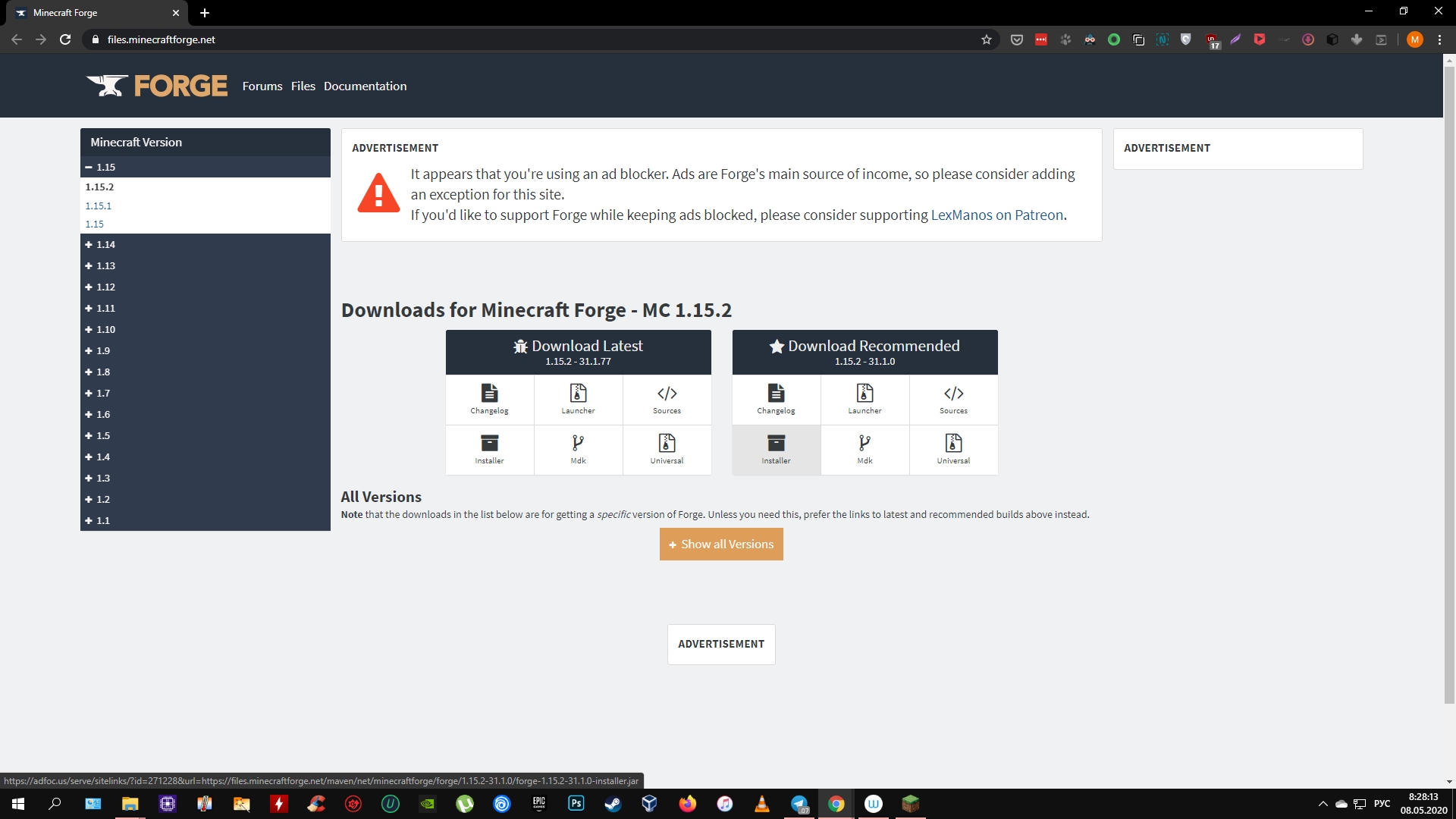
Task: Open taskbar clock and date
Action: point(1423,804)
